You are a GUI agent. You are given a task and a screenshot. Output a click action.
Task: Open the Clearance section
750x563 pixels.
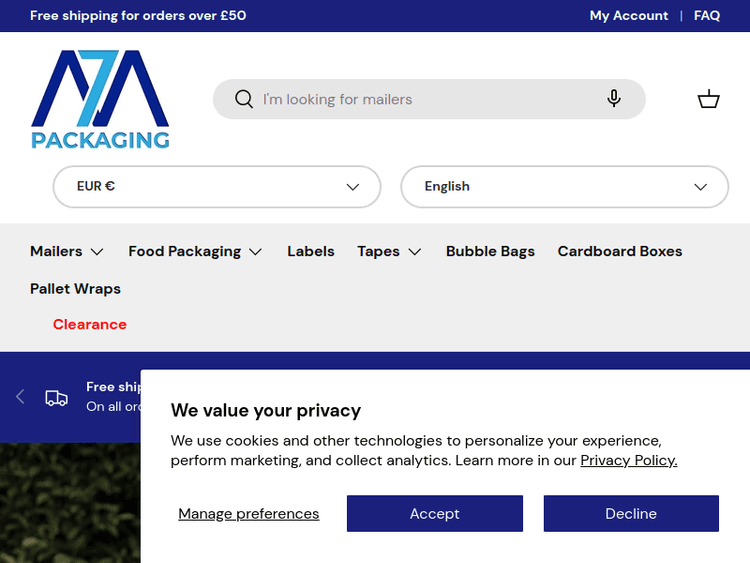pos(90,324)
